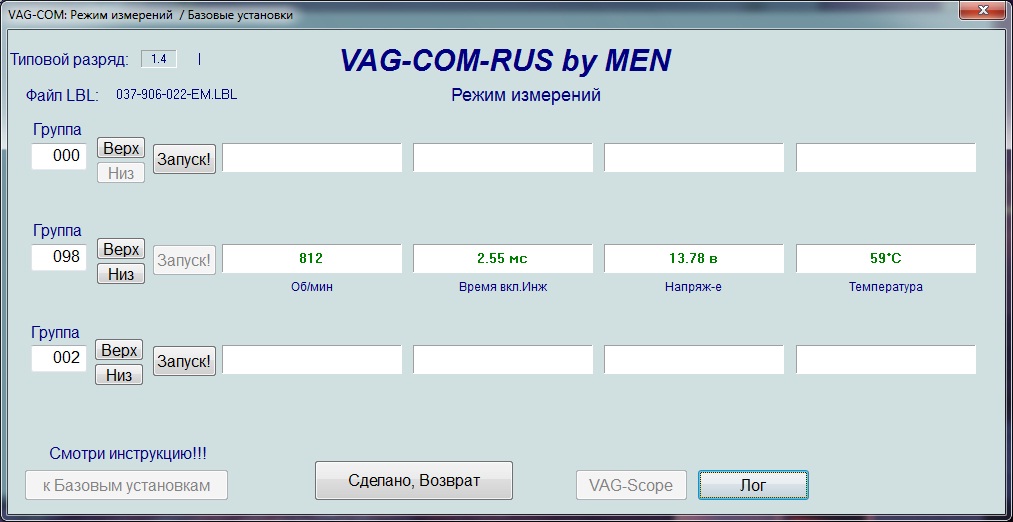
Task: Select the 2.55 мс injection time value
Action: coord(503,258)
